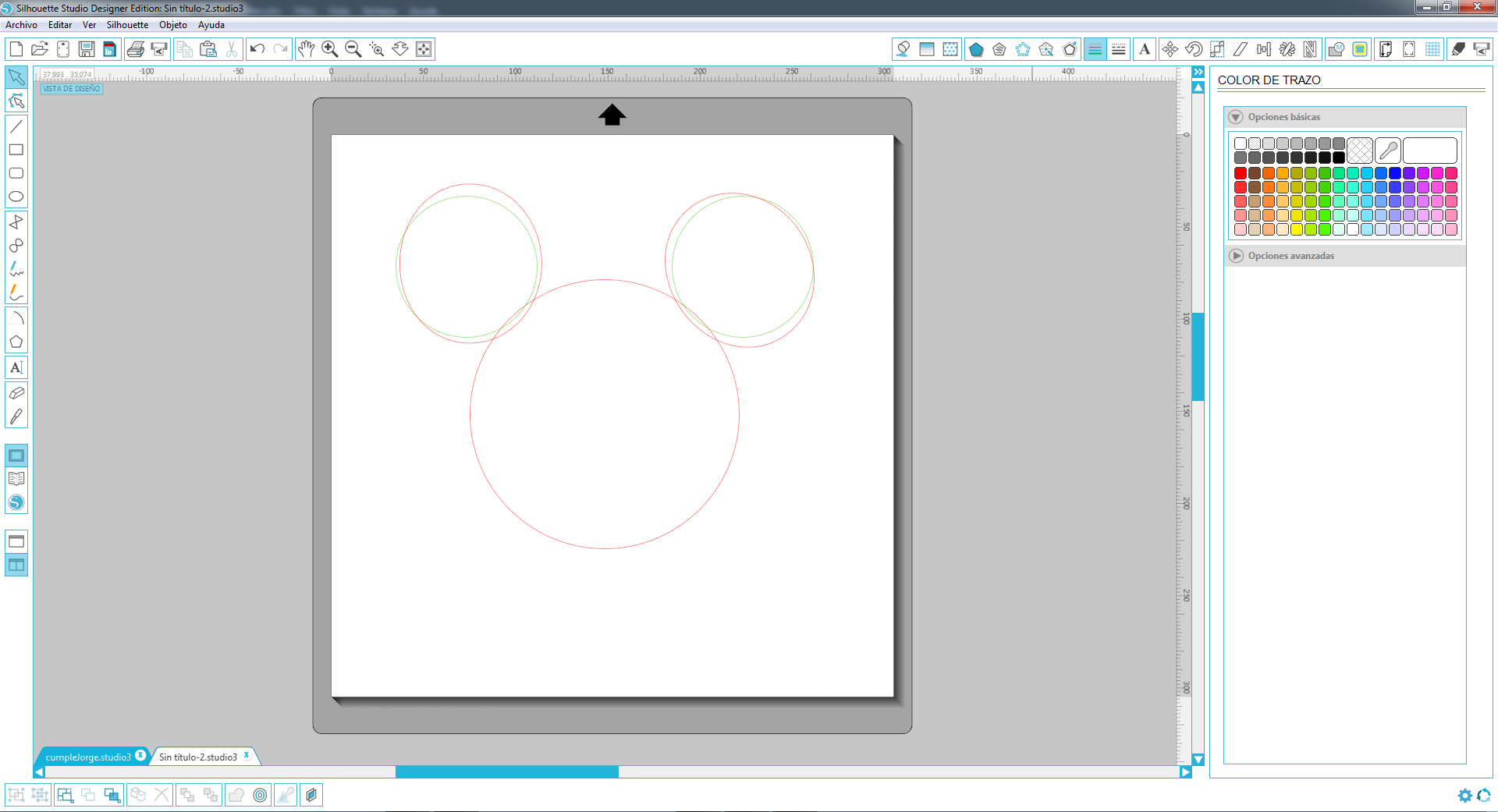The image size is (1498, 812).
Task: Save to SD card icon
Action: 110,49
